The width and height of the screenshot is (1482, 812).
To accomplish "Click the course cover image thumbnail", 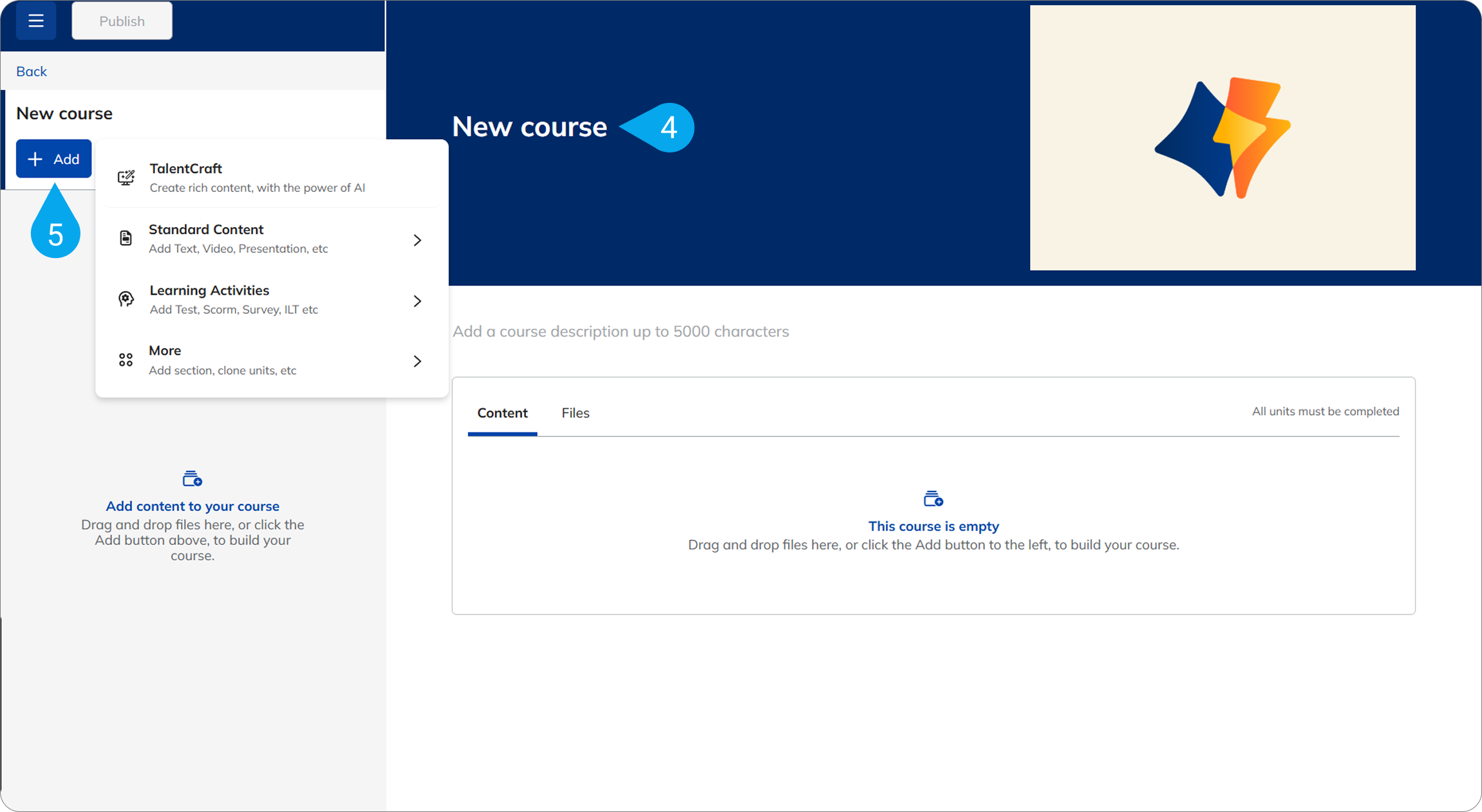I will [x=1222, y=138].
